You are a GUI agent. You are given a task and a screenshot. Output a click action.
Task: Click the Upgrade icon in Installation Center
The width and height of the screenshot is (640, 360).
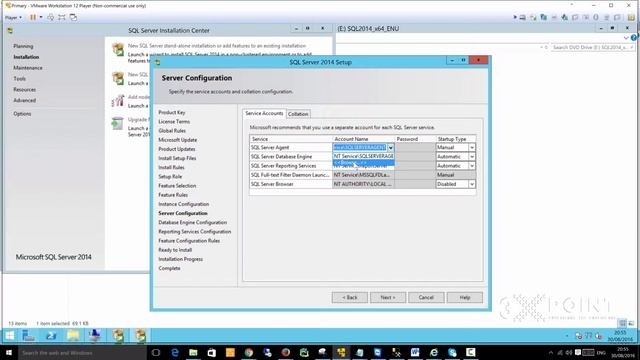[118, 123]
